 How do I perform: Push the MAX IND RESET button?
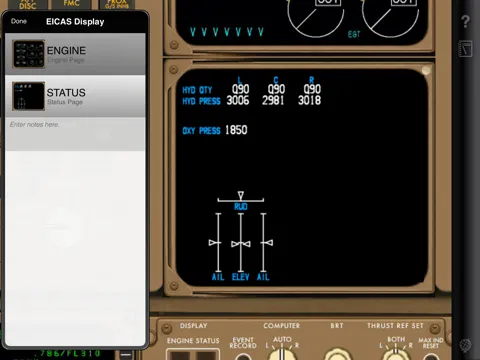431,357
